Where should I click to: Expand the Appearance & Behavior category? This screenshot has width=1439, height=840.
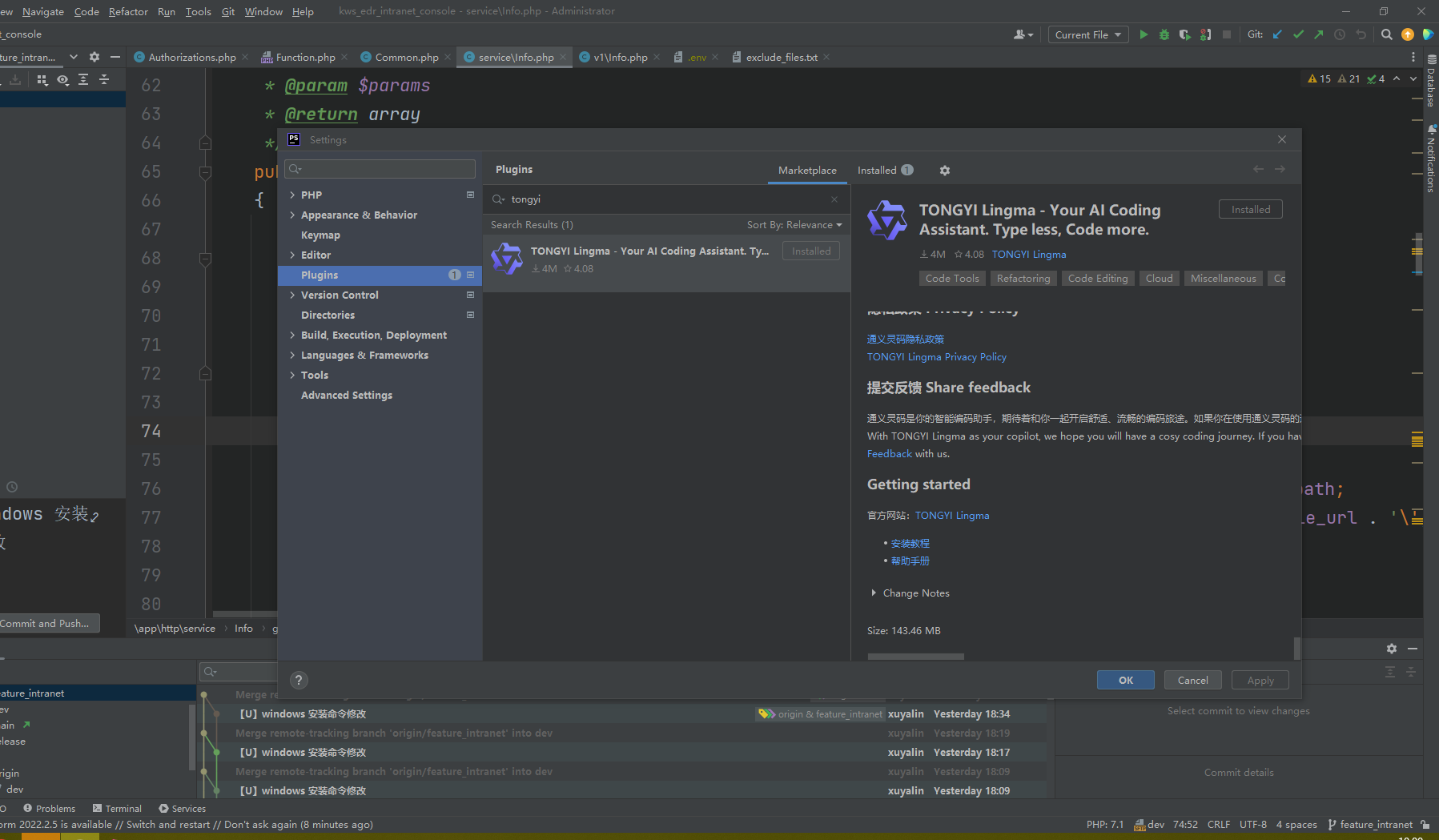[292, 215]
